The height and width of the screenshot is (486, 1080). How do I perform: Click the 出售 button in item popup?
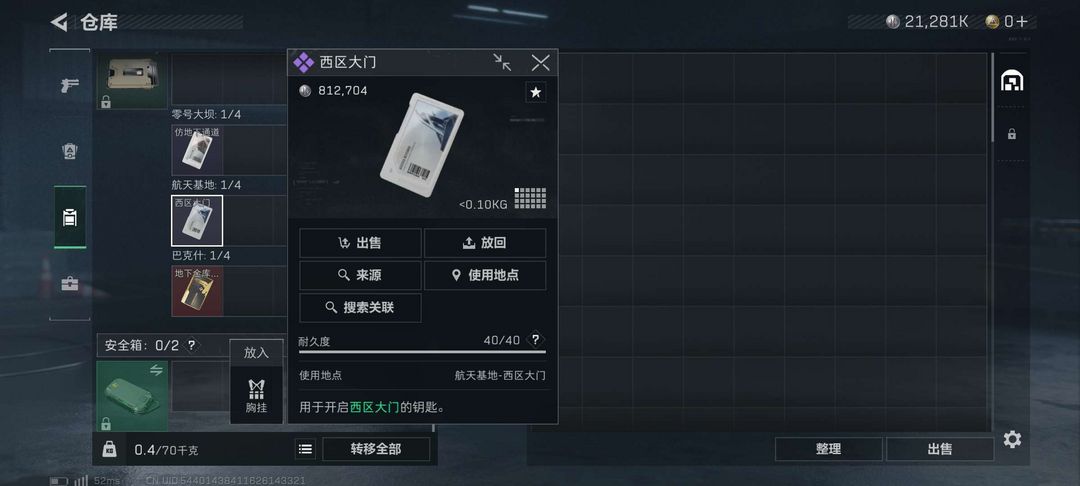[x=360, y=243]
